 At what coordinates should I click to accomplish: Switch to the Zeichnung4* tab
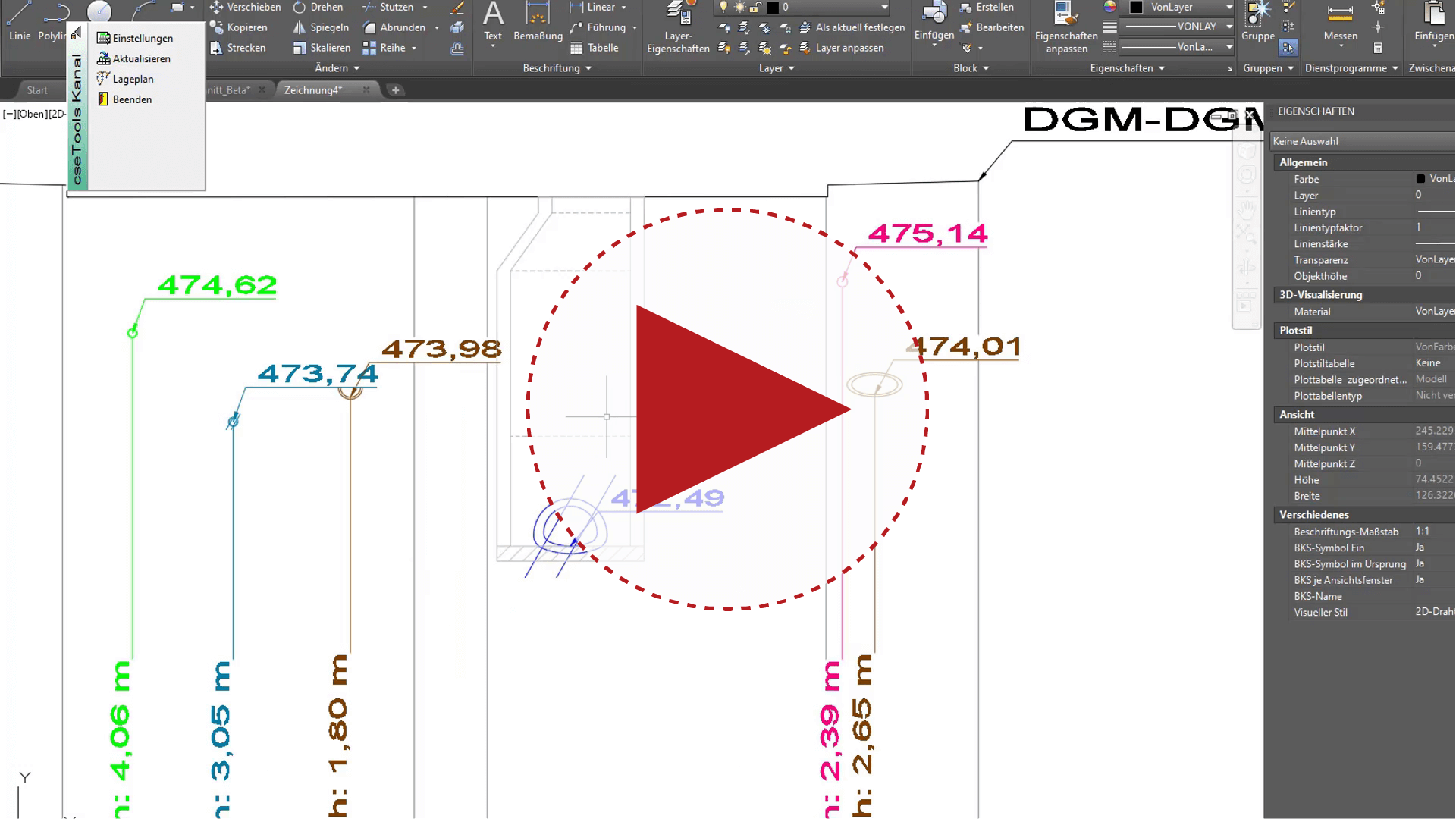pyautogui.click(x=313, y=90)
